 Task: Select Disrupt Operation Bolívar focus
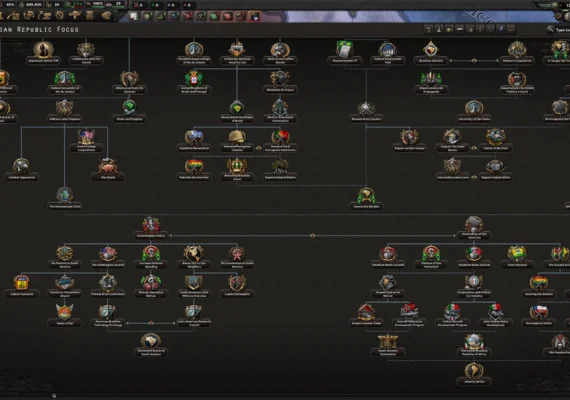(150, 287)
